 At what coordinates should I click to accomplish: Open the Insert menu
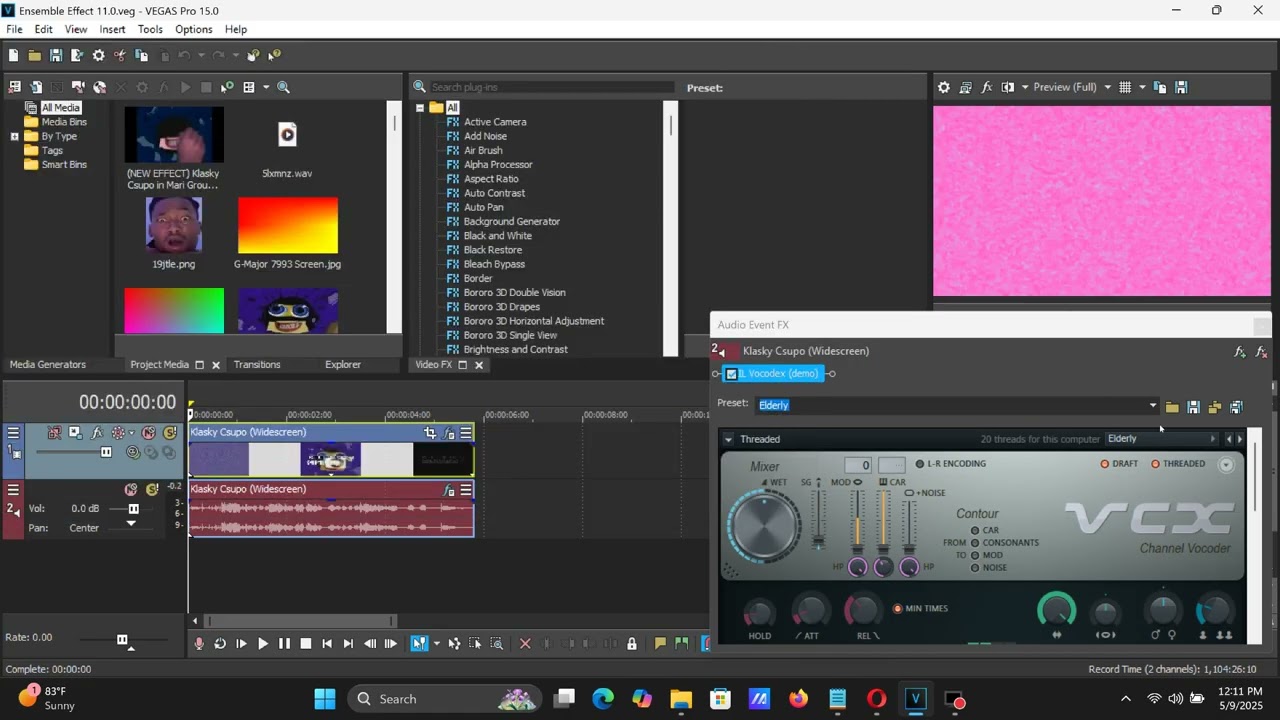coord(112,30)
